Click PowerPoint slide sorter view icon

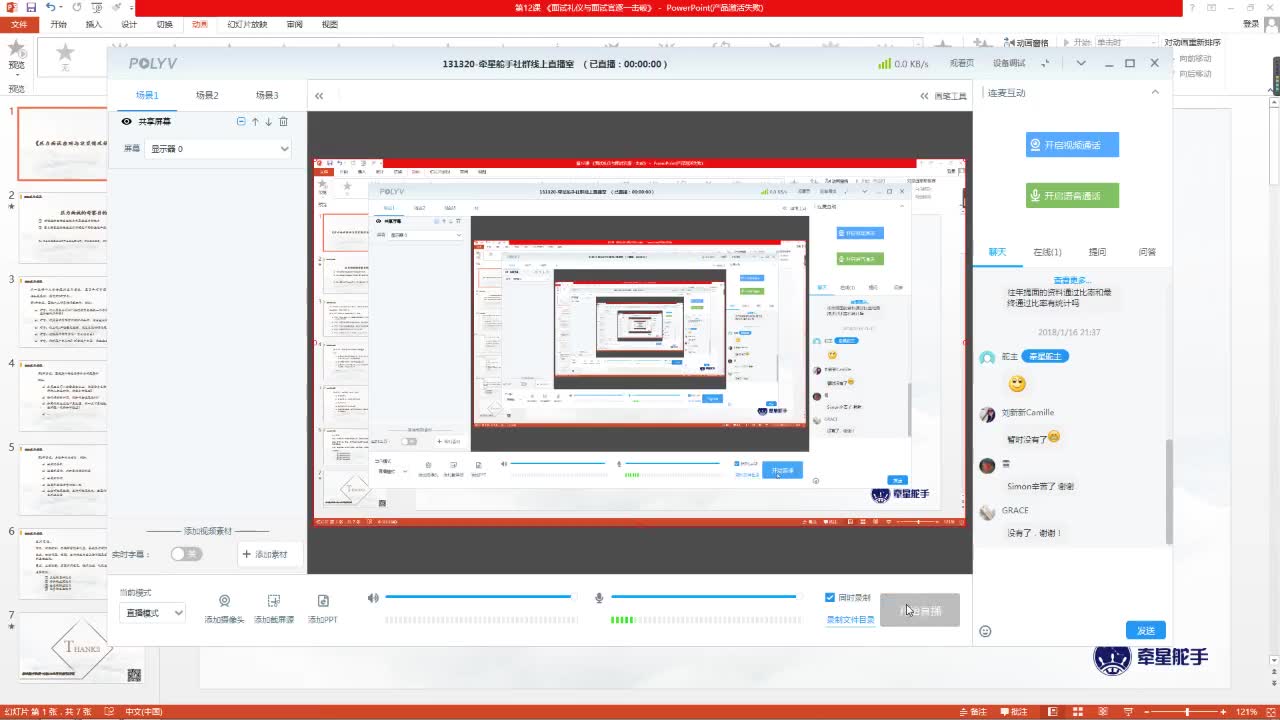pos(1078,712)
